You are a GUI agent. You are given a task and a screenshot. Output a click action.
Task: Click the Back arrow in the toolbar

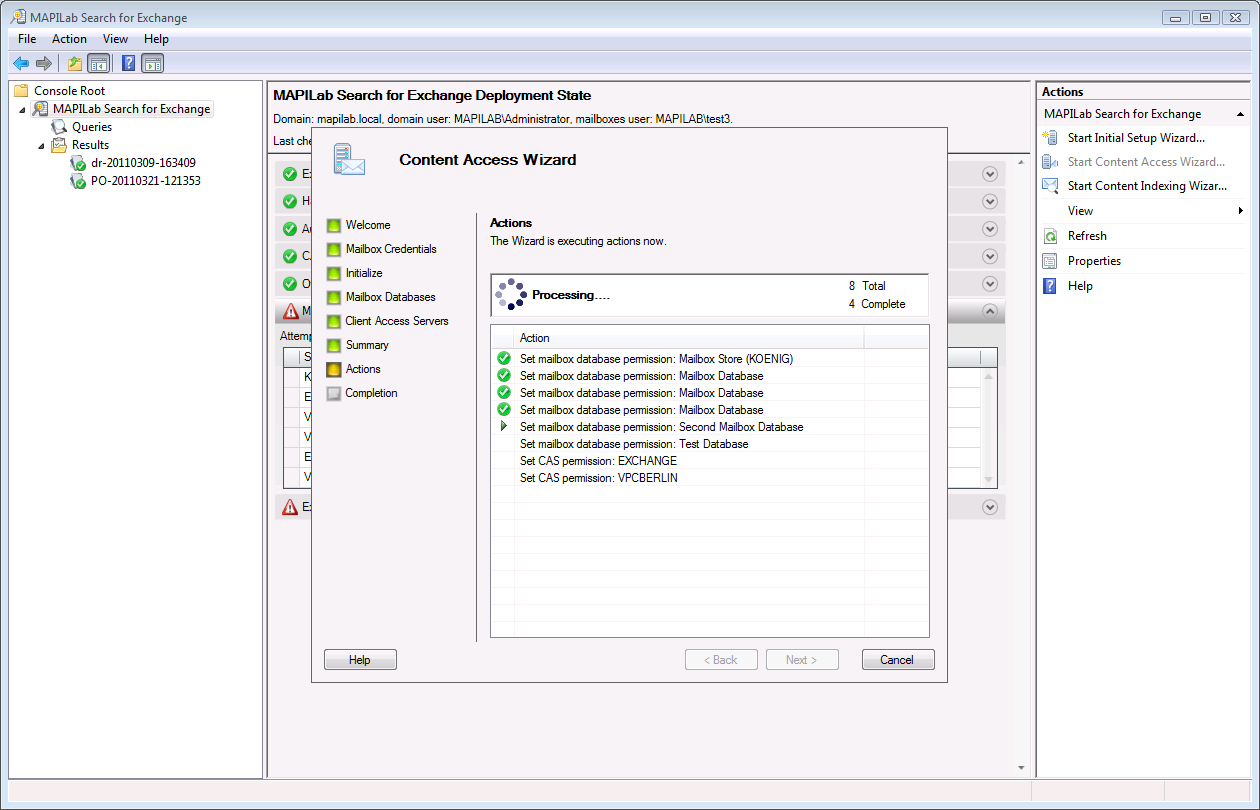point(21,64)
